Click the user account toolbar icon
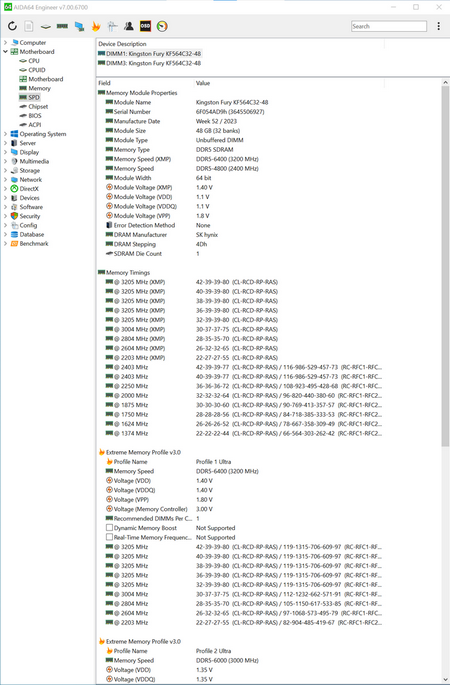The width and height of the screenshot is (450, 685). pyautogui.click(x=129, y=26)
